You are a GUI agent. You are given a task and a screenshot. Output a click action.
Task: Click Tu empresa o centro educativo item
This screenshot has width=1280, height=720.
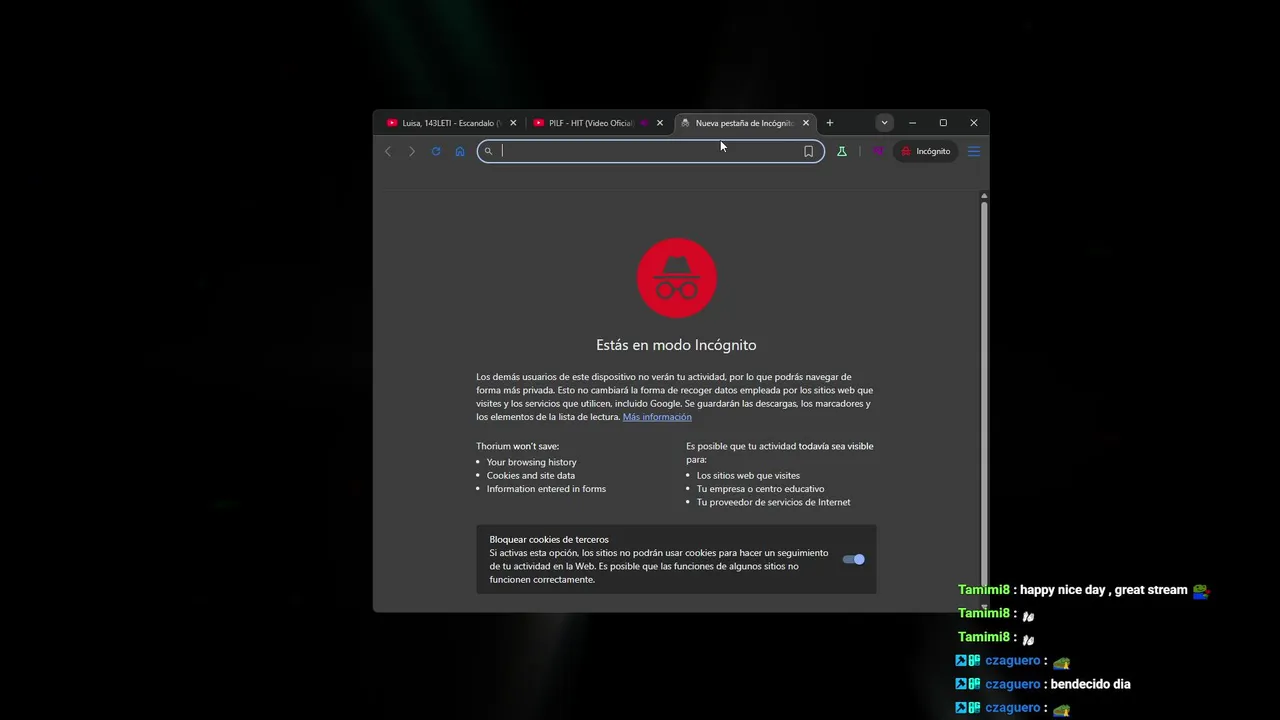pyautogui.click(x=761, y=489)
